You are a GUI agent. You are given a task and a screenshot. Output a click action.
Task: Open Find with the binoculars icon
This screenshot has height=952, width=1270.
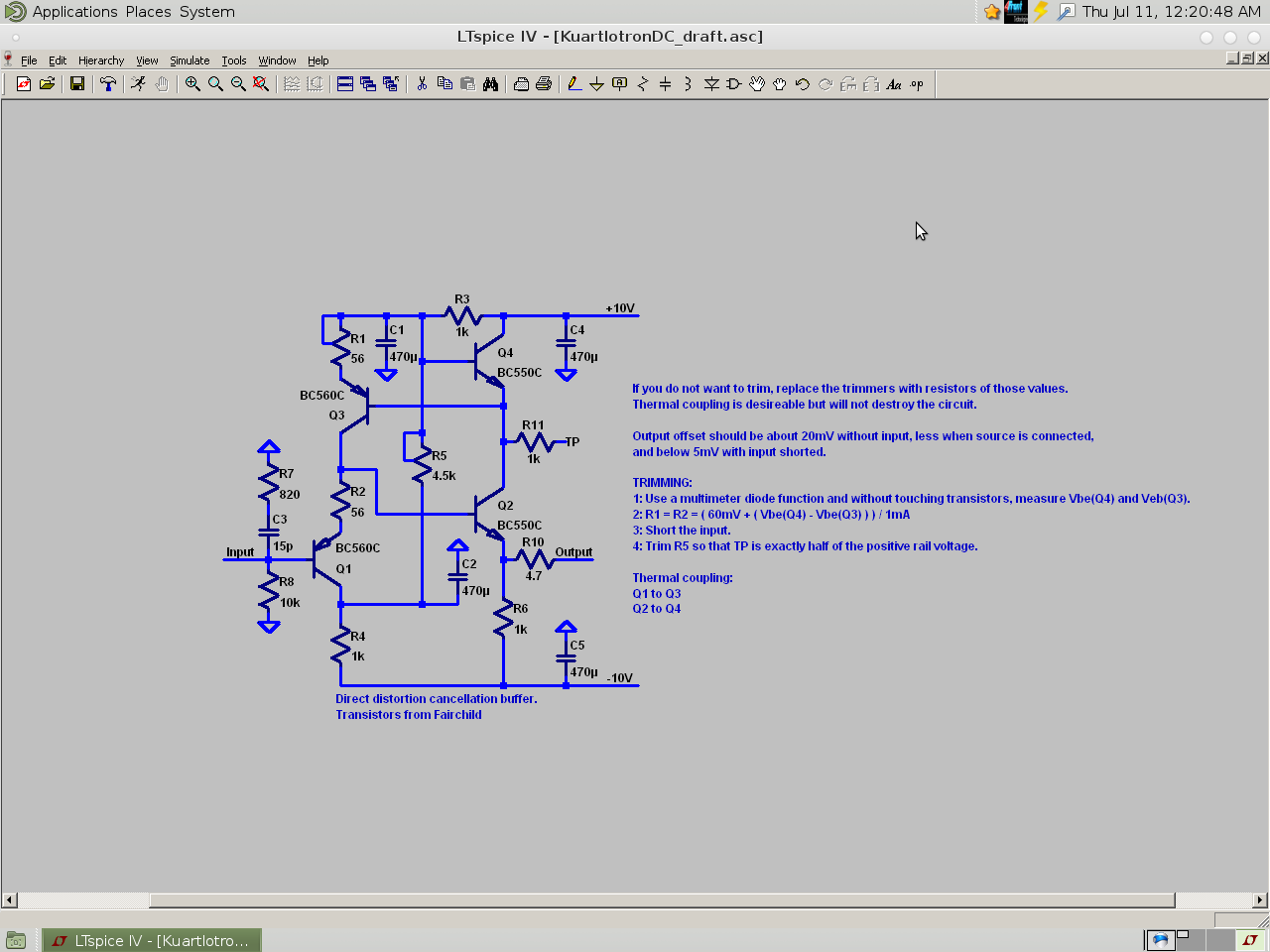(490, 84)
